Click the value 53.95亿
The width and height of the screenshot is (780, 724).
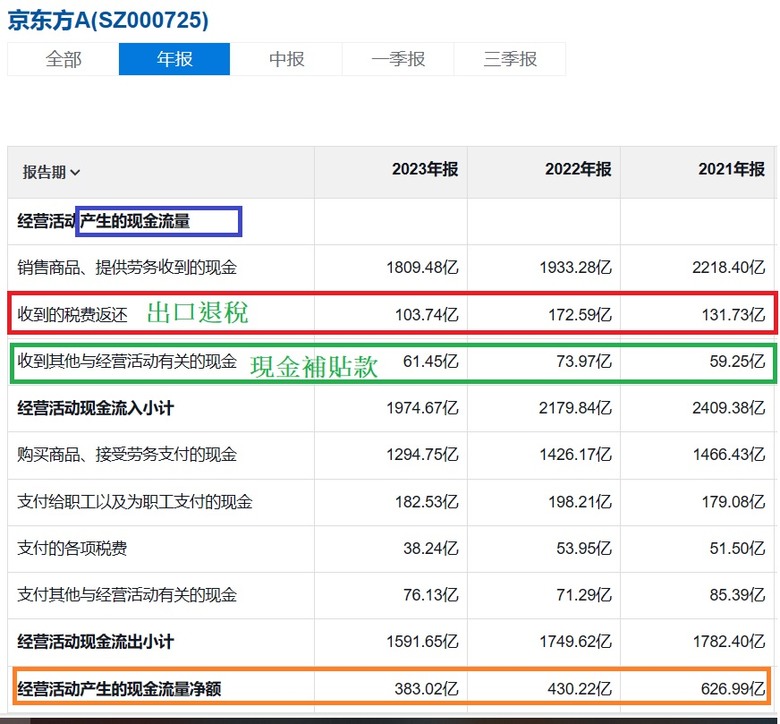[x=584, y=548]
